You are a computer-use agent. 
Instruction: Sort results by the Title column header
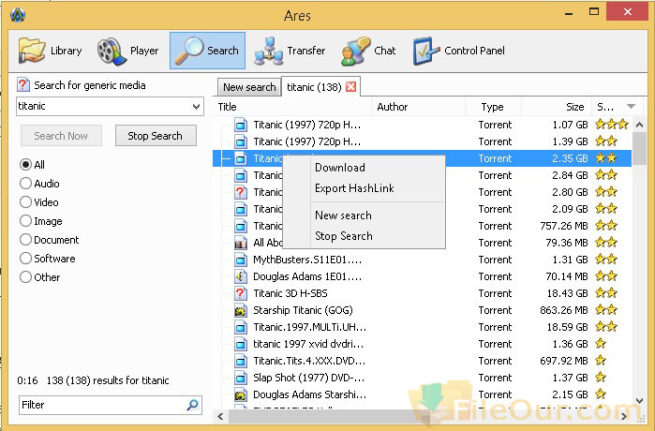tap(292, 107)
